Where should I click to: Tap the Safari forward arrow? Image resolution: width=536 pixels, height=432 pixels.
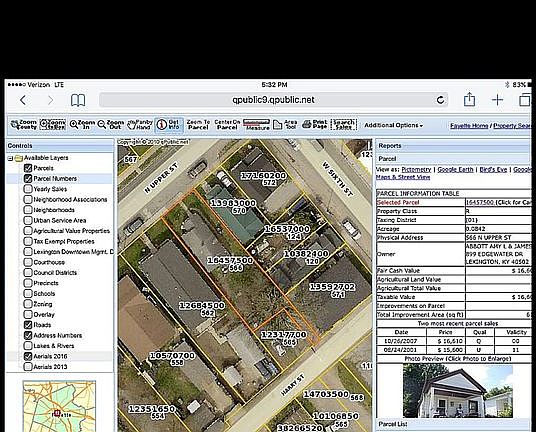[x=50, y=100]
